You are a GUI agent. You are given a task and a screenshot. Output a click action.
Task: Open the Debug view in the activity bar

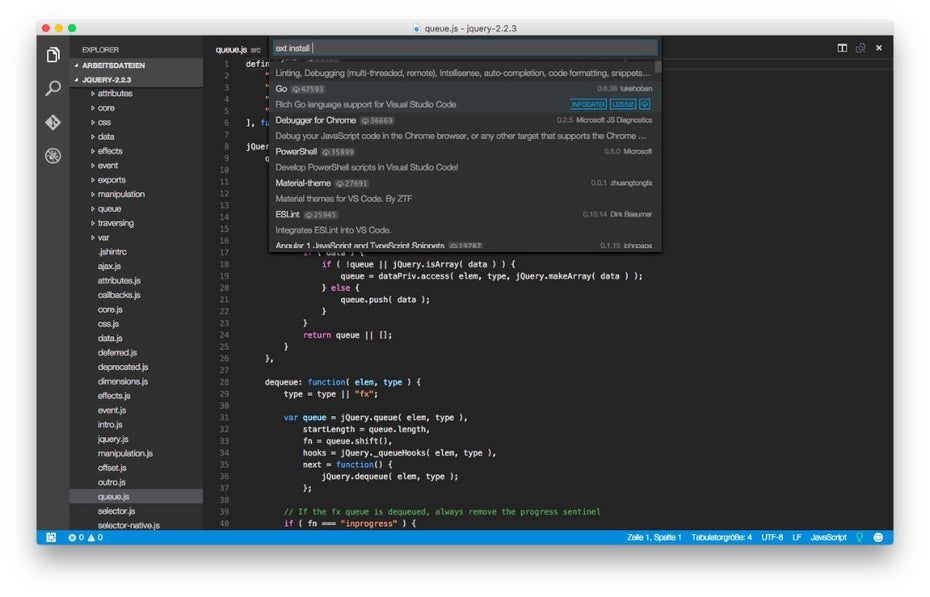pos(53,156)
